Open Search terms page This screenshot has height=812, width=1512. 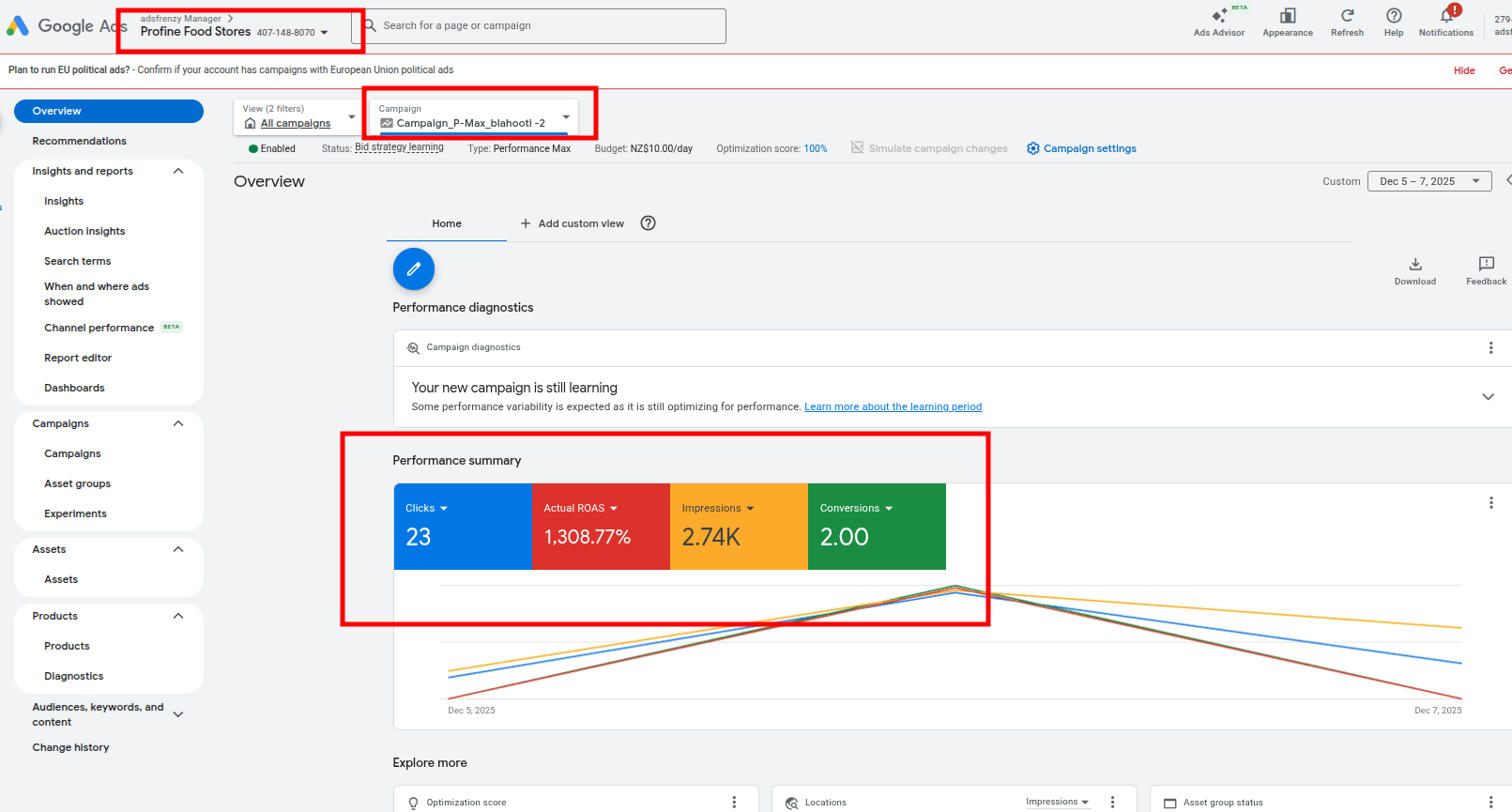coord(78,261)
